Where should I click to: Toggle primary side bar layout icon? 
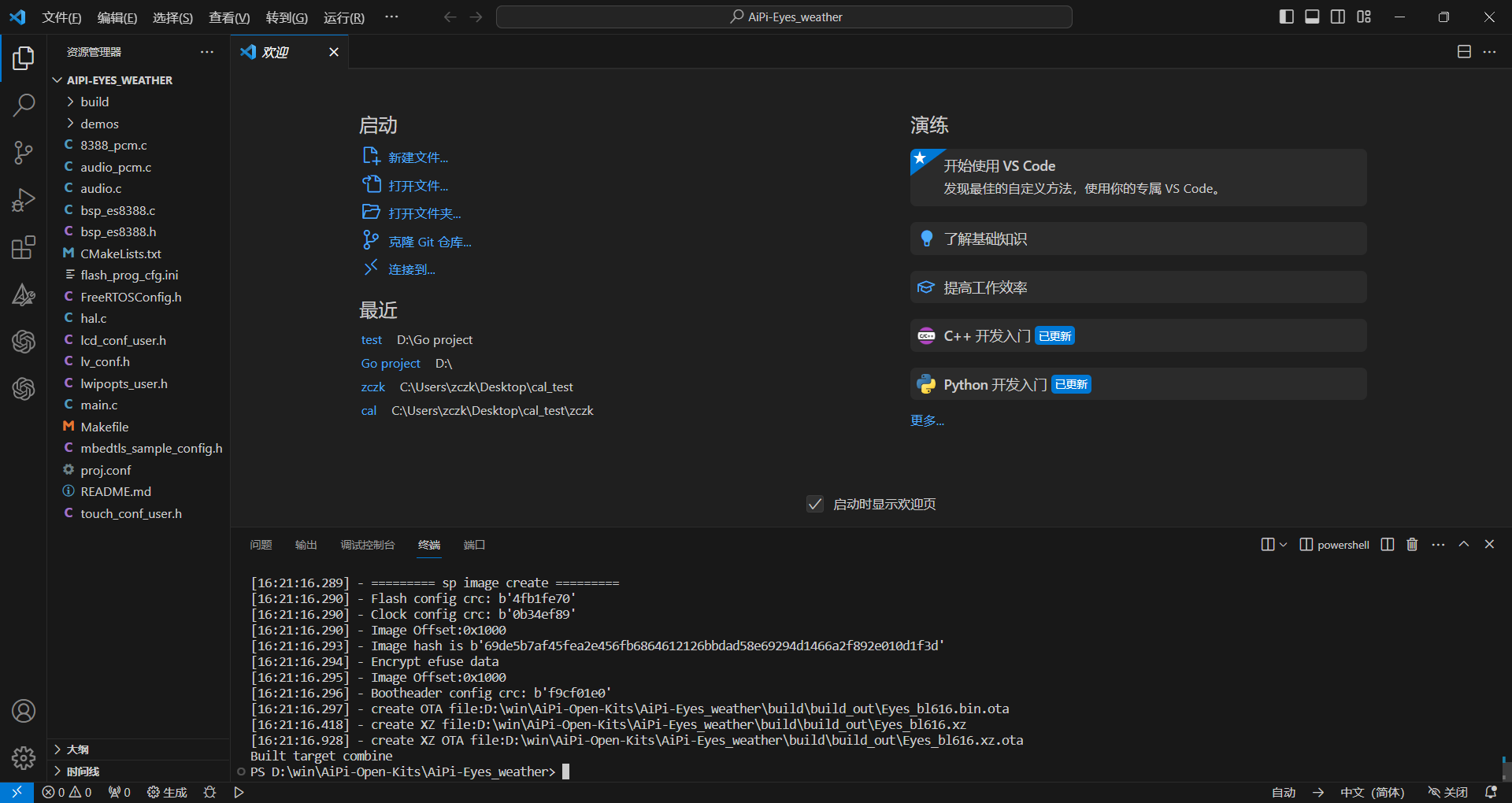click(1287, 17)
